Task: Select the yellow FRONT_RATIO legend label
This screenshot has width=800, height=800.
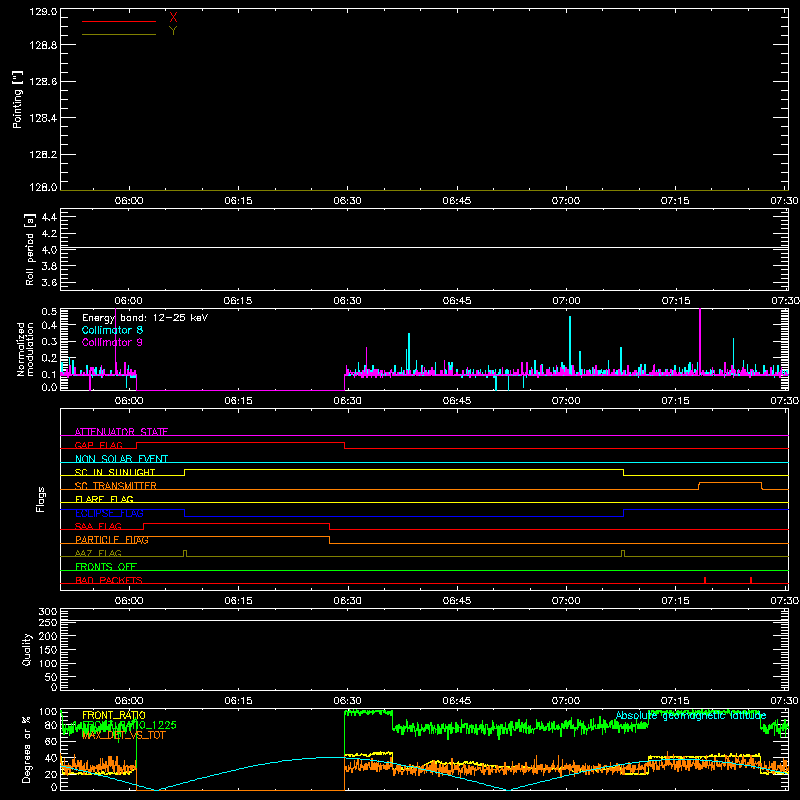Action: [114, 715]
